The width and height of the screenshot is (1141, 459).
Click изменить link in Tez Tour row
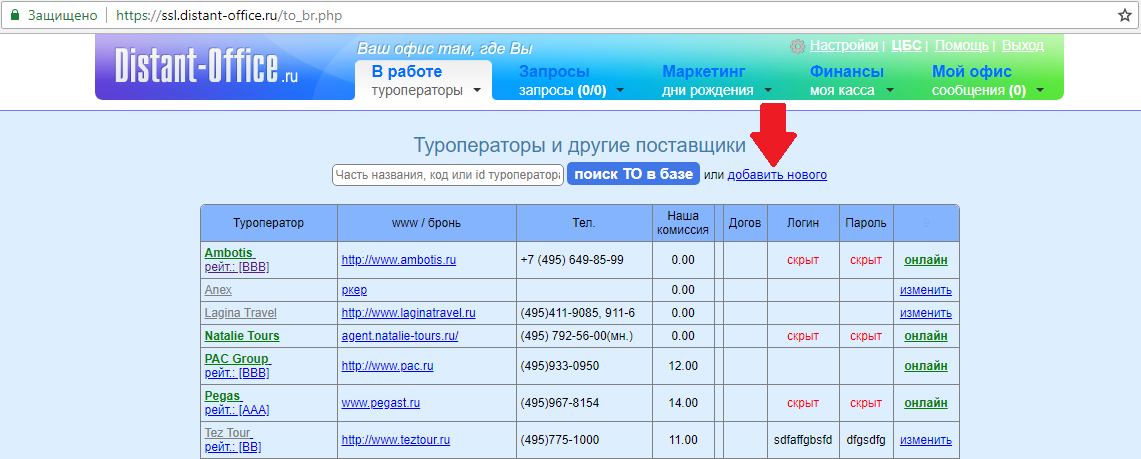(x=926, y=440)
